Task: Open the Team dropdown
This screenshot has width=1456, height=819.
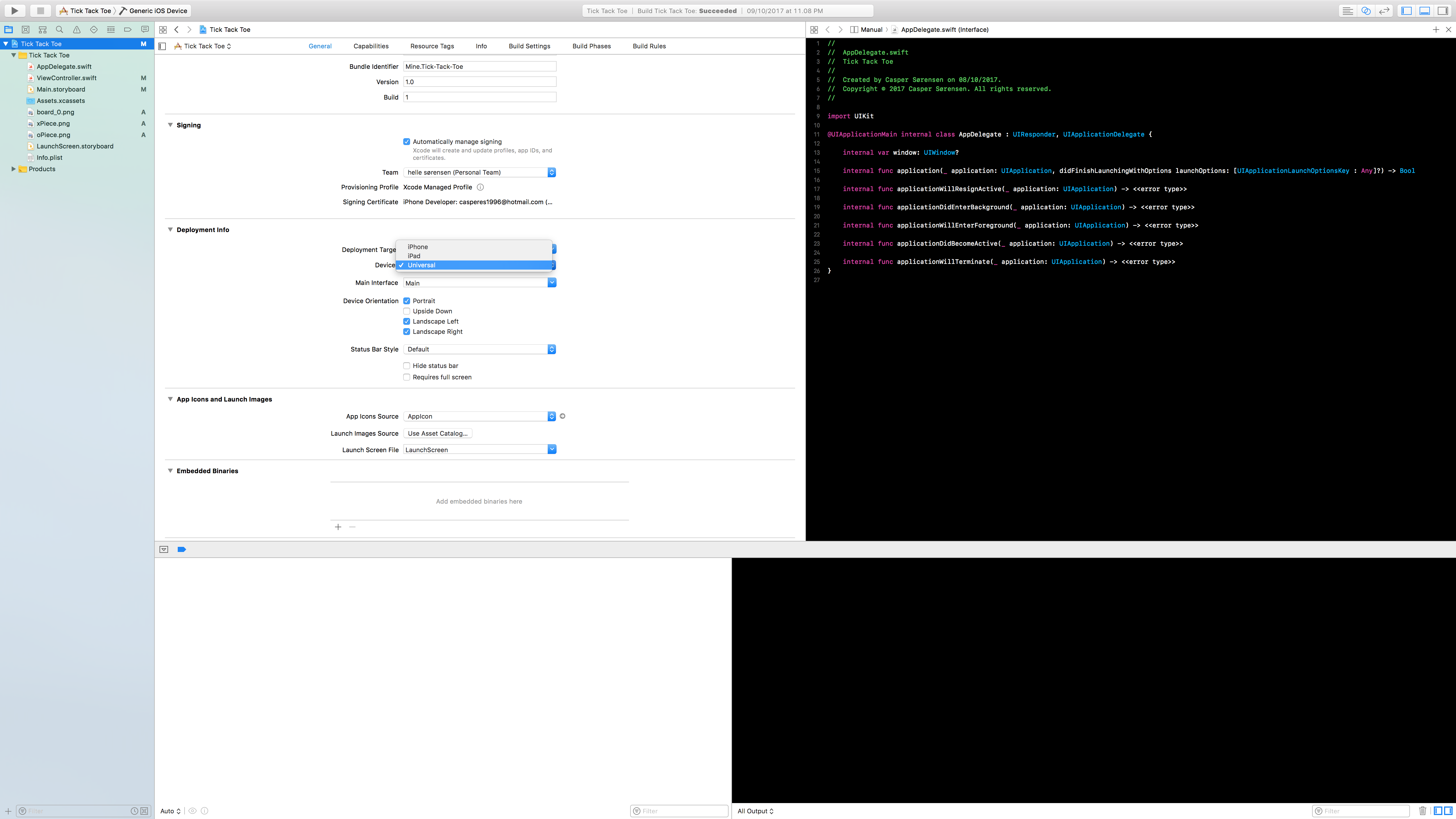Action: (480, 172)
